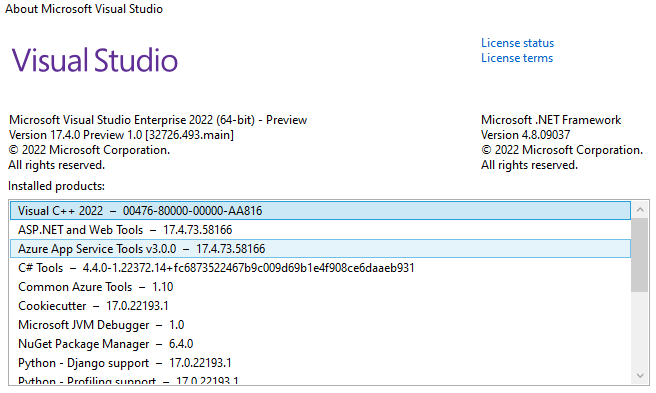Click the .NET Framework Version 4.8.09037 text

tap(525, 135)
